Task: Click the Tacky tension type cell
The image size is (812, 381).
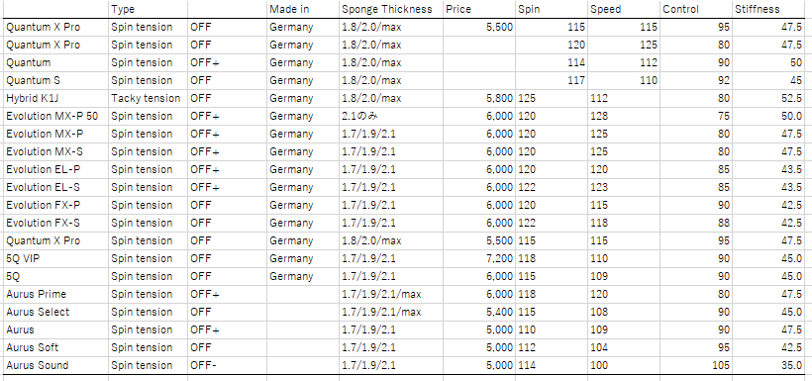Action: (148, 98)
